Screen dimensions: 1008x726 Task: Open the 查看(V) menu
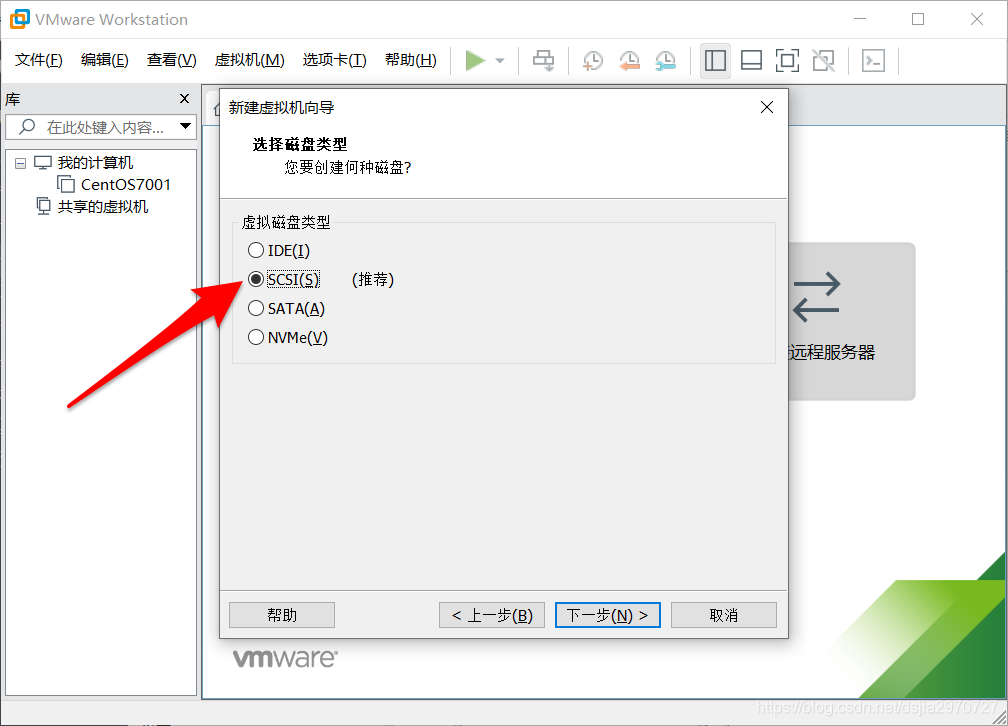172,60
